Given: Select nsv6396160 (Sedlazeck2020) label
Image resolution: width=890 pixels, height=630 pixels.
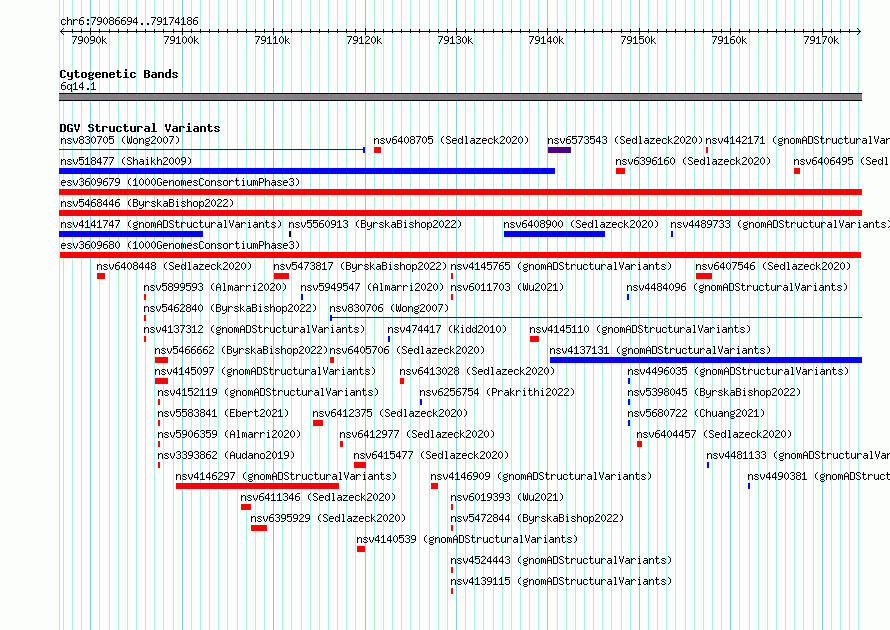Looking at the screenshot, I should pyautogui.click(x=693, y=161).
